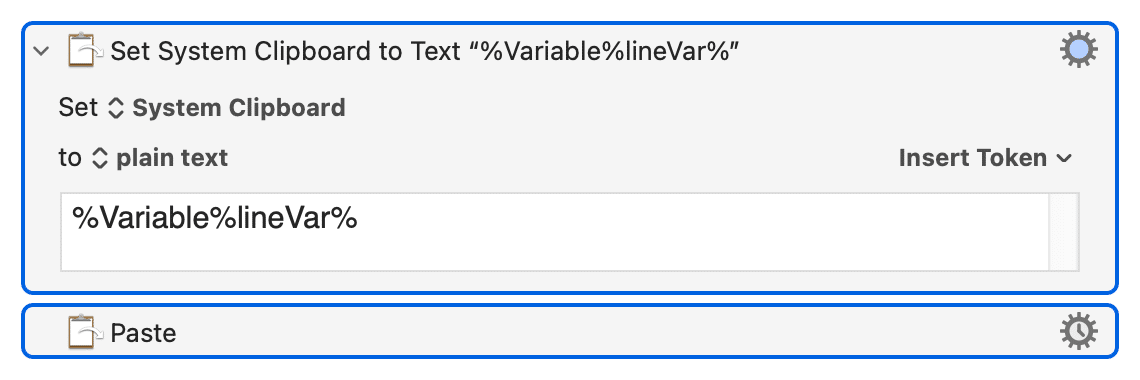1140x380 pixels.
Task: Open the Insert Token menu
Action: tap(985, 158)
